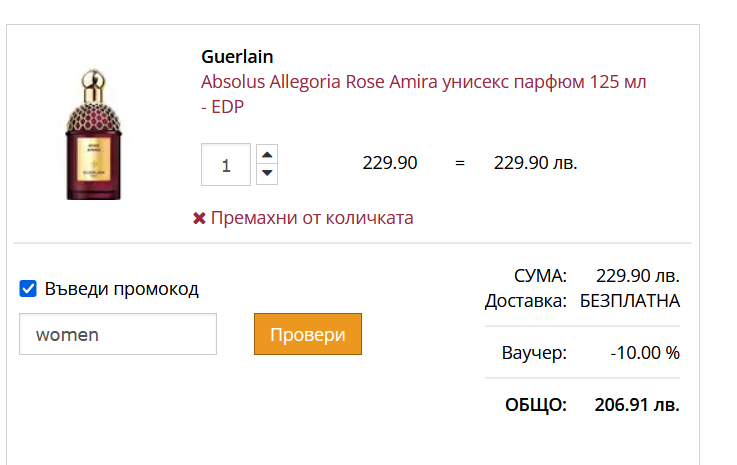Click the '-10.00 %' voucher discount value
737x465 pixels.
645,352
